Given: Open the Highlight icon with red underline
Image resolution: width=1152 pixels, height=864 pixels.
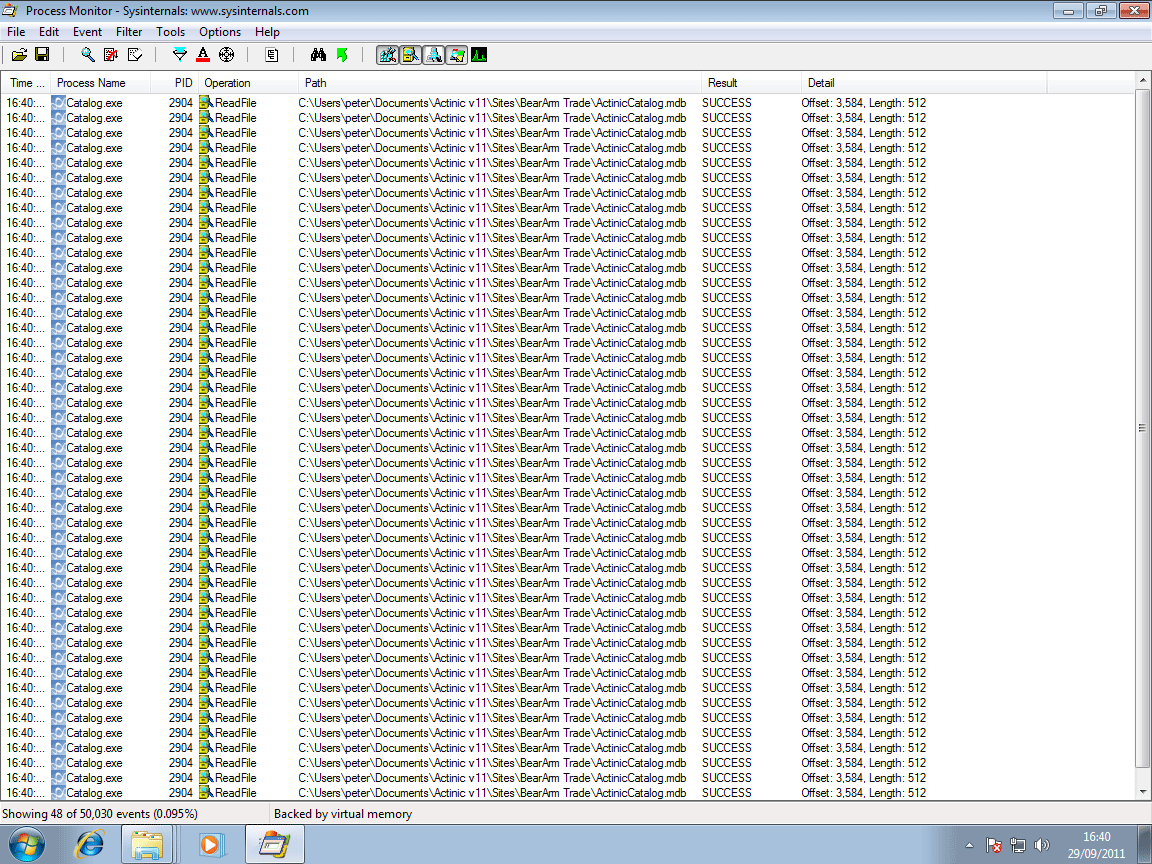Looking at the screenshot, I should point(203,55).
